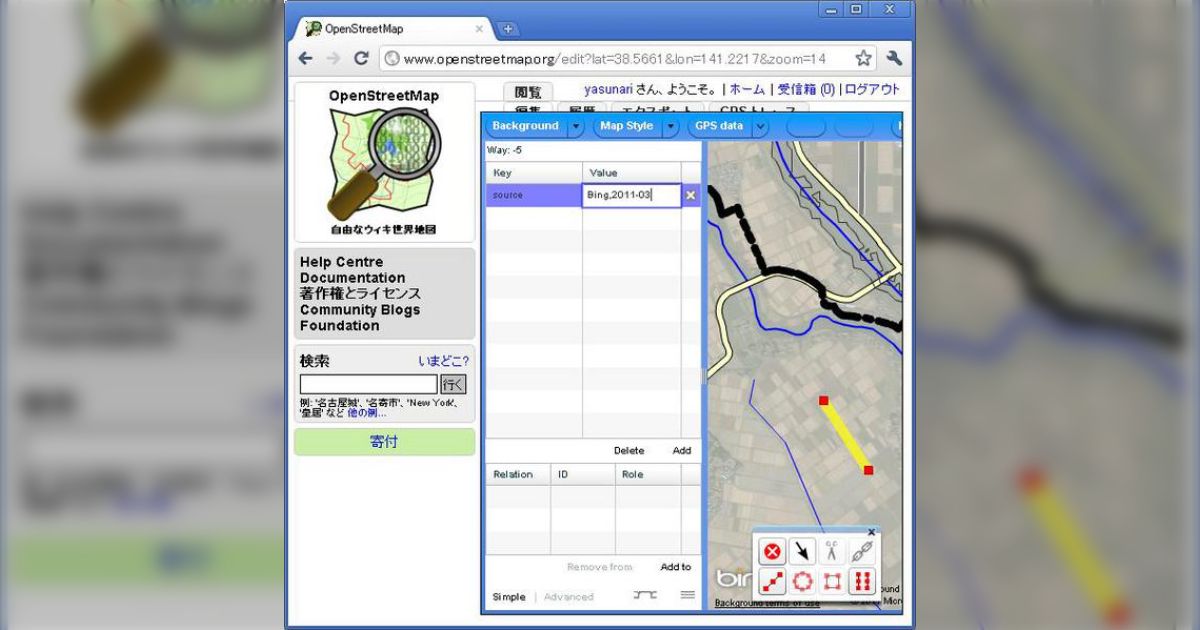Open the hamburger menu in the editor panel
This screenshot has width=1200, height=630.
tap(687, 594)
